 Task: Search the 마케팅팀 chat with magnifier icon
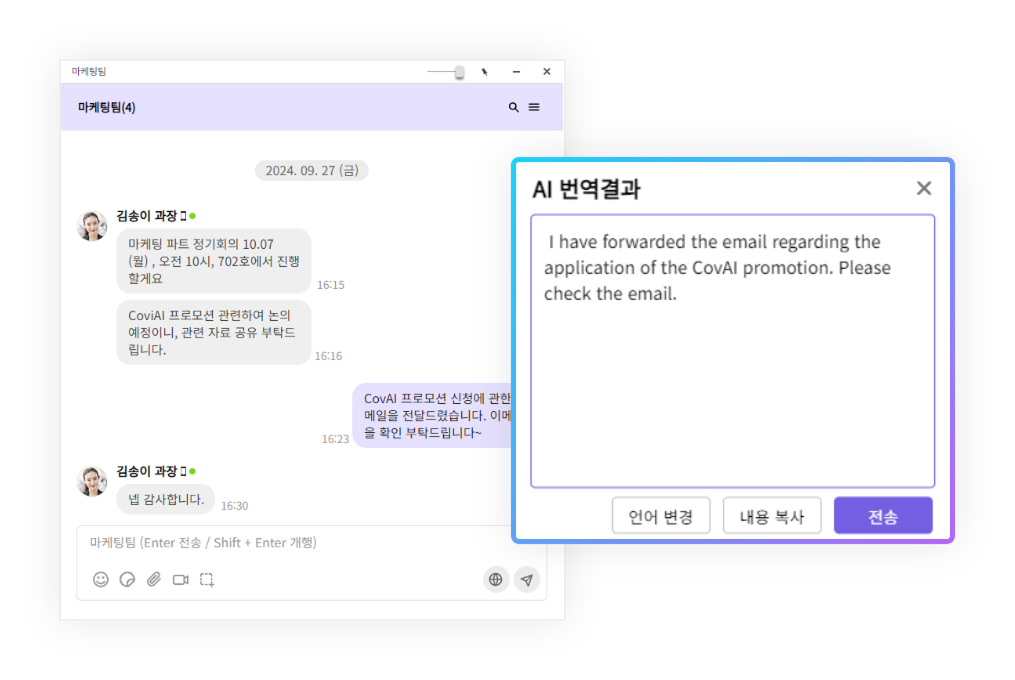coord(514,107)
